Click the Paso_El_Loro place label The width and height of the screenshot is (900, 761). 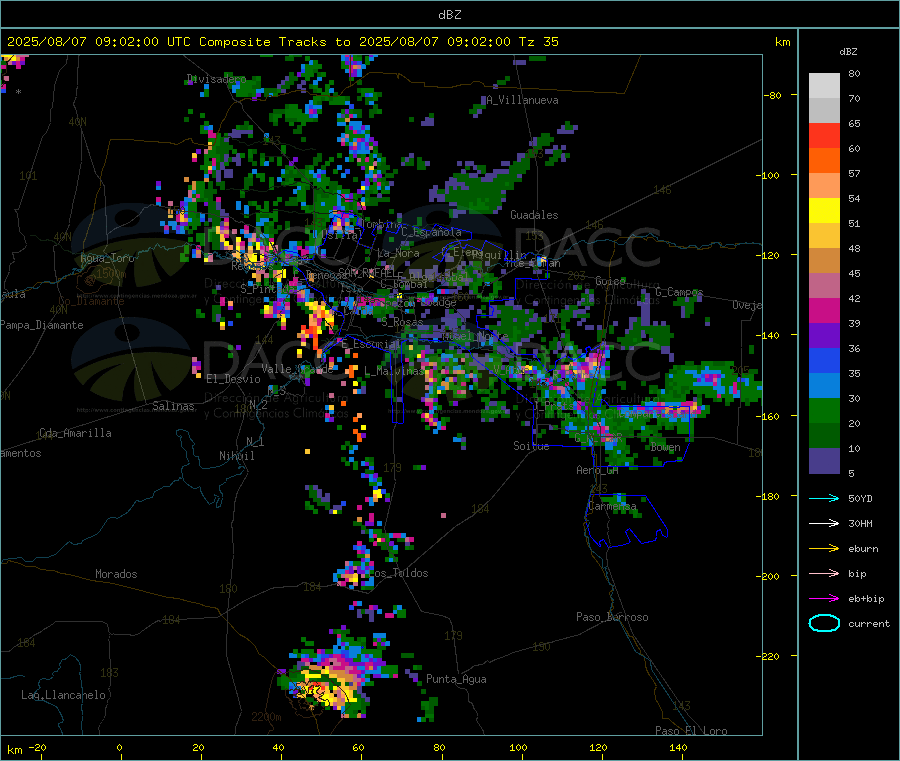click(691, 731)
